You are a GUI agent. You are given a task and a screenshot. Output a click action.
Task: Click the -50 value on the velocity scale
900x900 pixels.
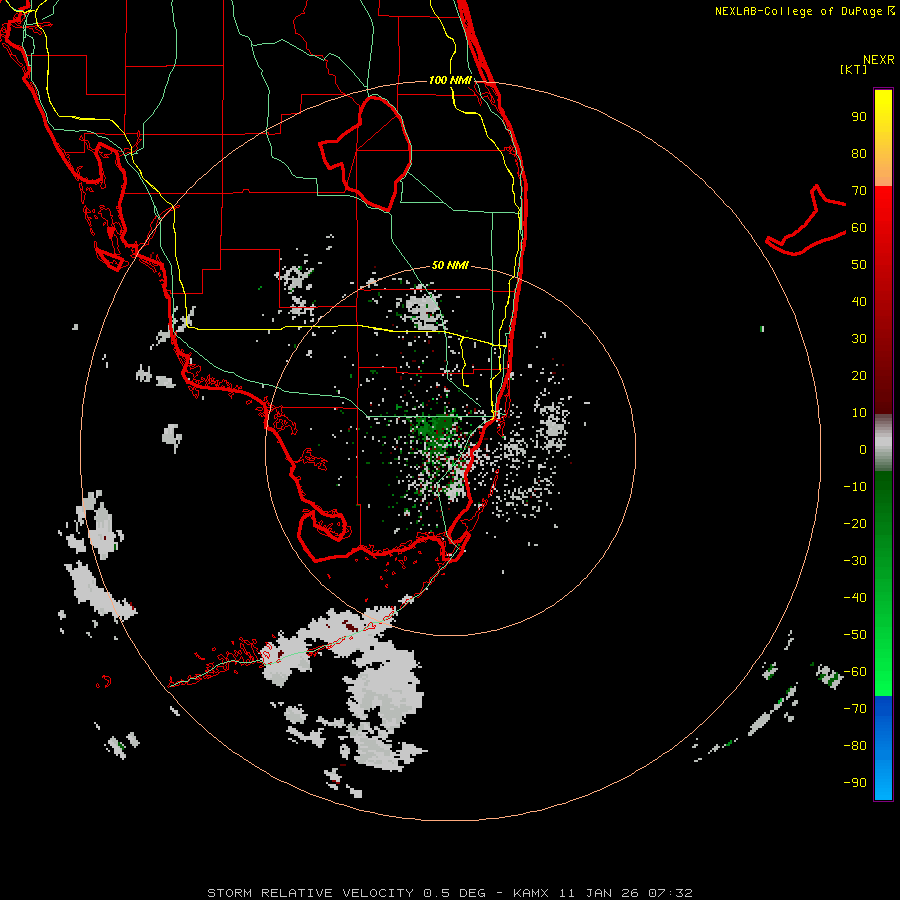click(x=855, y=635)
